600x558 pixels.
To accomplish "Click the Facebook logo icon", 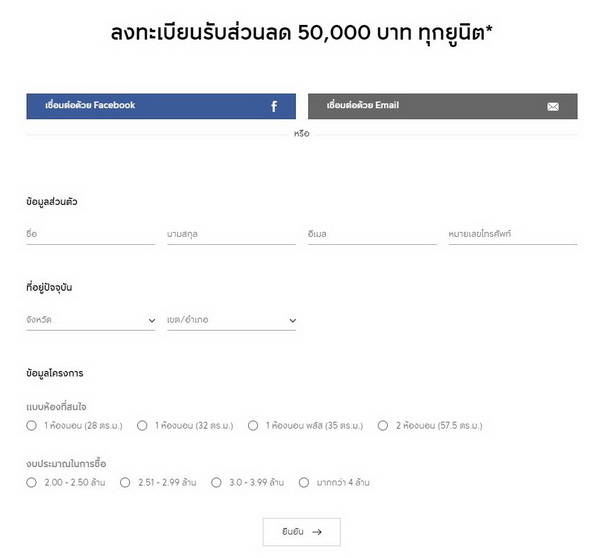I will (274, 106).
